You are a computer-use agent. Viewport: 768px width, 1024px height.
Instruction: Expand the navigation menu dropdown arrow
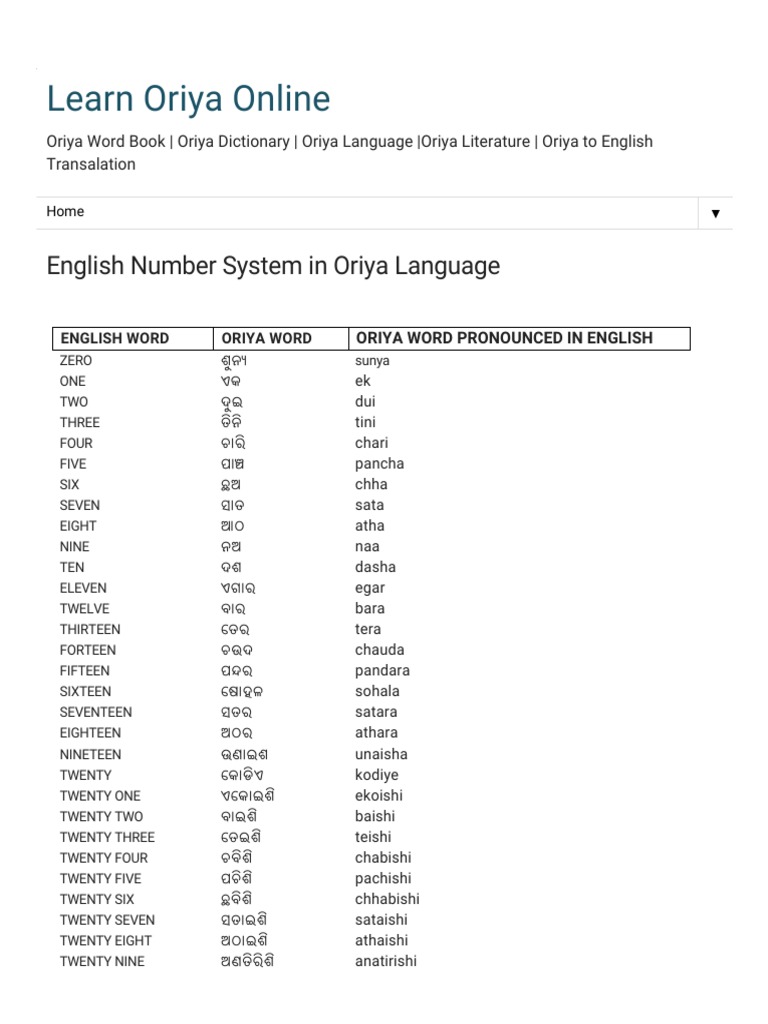[x=715, y=213]
